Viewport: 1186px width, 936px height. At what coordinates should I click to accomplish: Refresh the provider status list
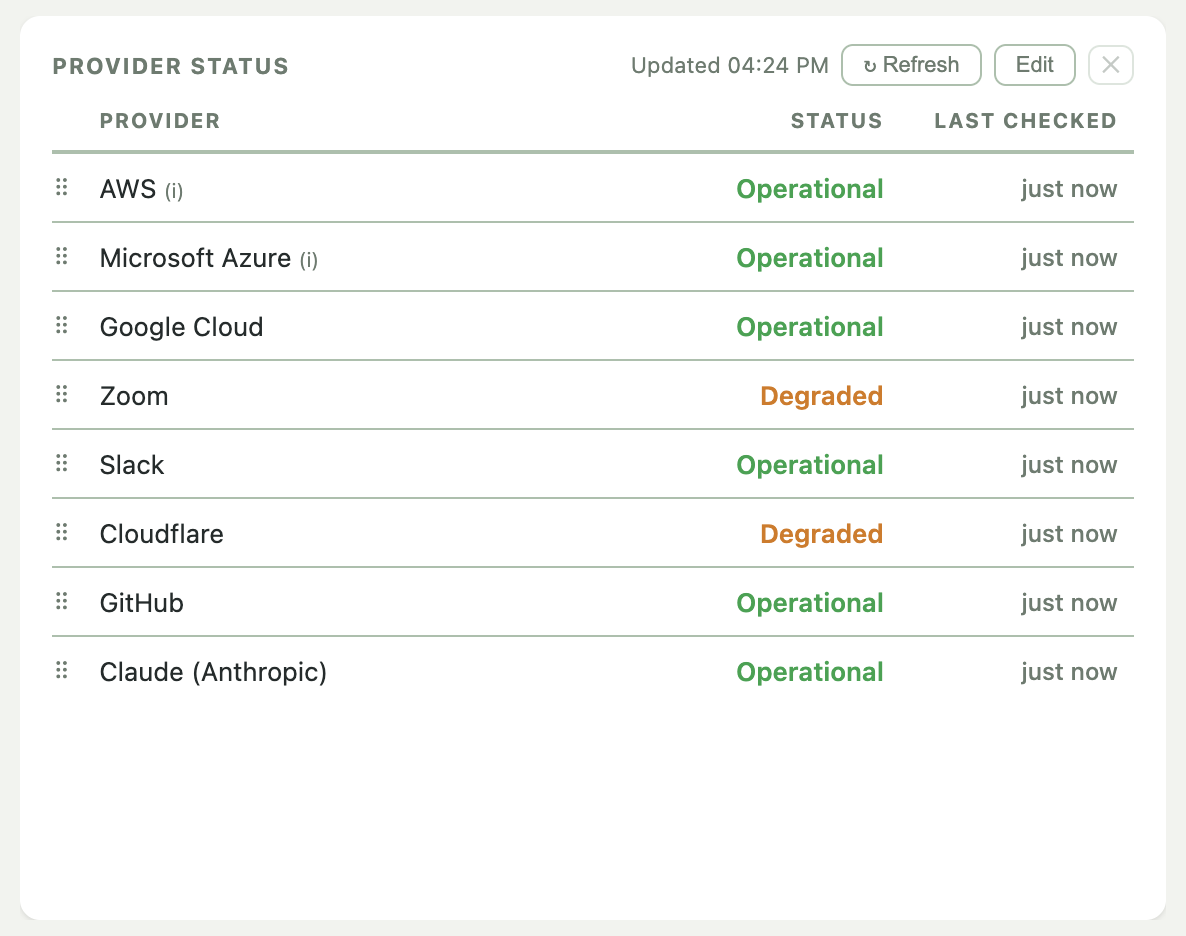[911, 65]
